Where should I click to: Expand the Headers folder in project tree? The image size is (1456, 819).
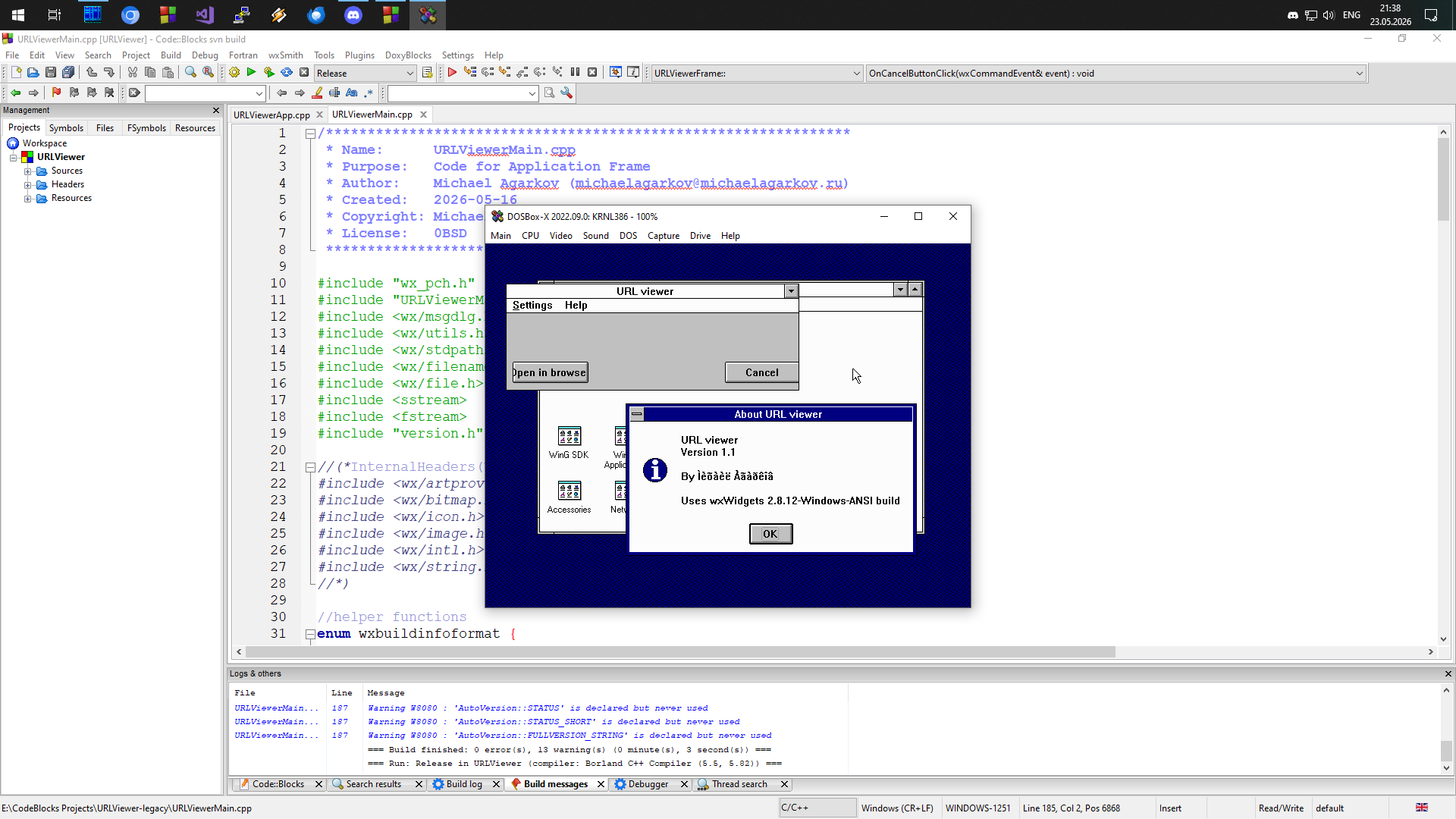[x=27, y=185]
